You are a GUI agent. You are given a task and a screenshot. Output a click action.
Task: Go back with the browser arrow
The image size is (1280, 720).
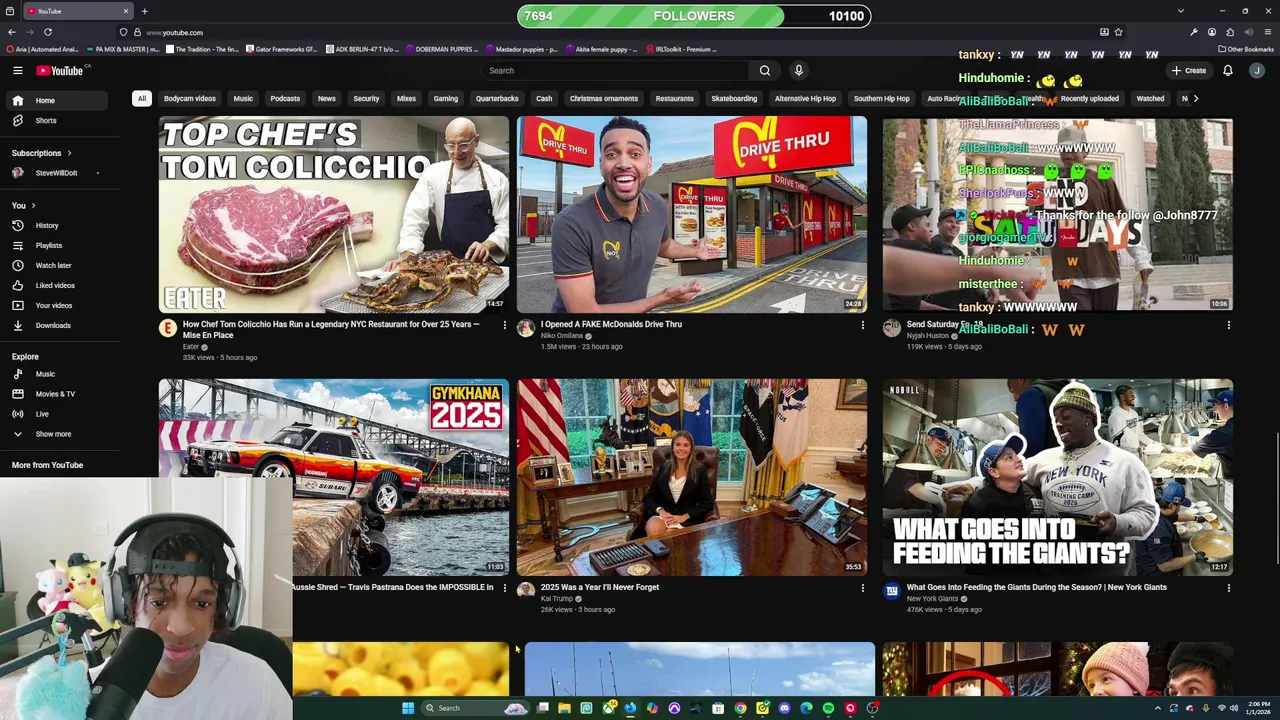tap(12, 32)
